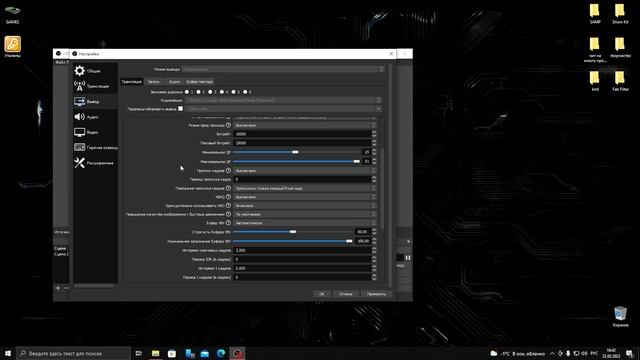Open the Drum Kit folder on desktop

click(620, 14)
